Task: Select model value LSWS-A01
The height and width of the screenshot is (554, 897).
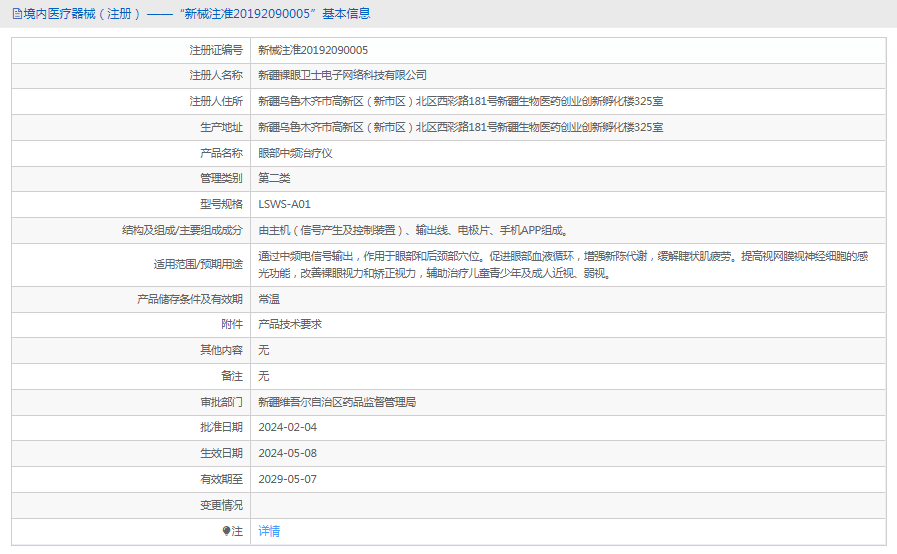Action: [x=284, y=204]
